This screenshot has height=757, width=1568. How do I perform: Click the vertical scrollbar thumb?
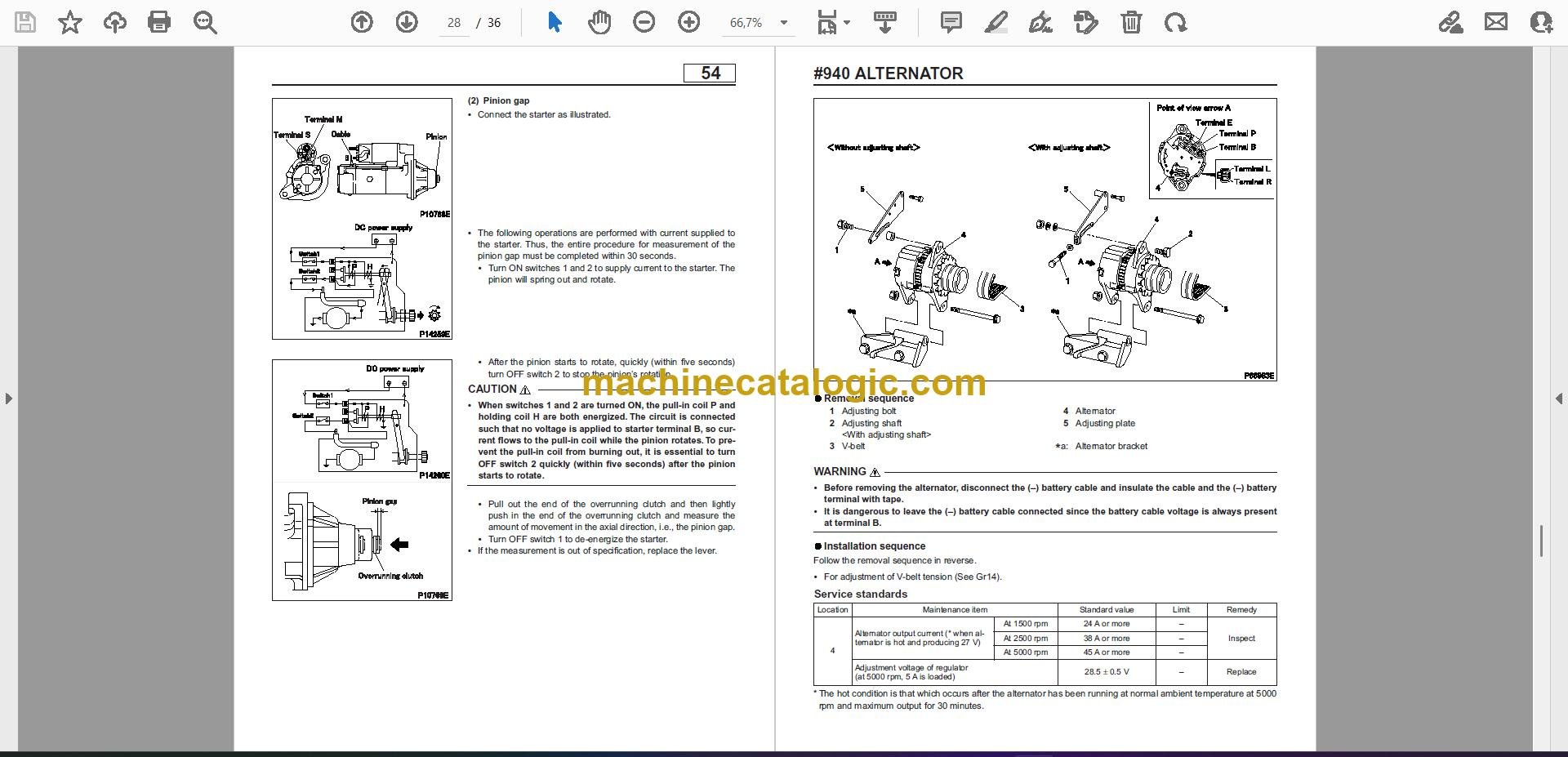coord(1541,541)
